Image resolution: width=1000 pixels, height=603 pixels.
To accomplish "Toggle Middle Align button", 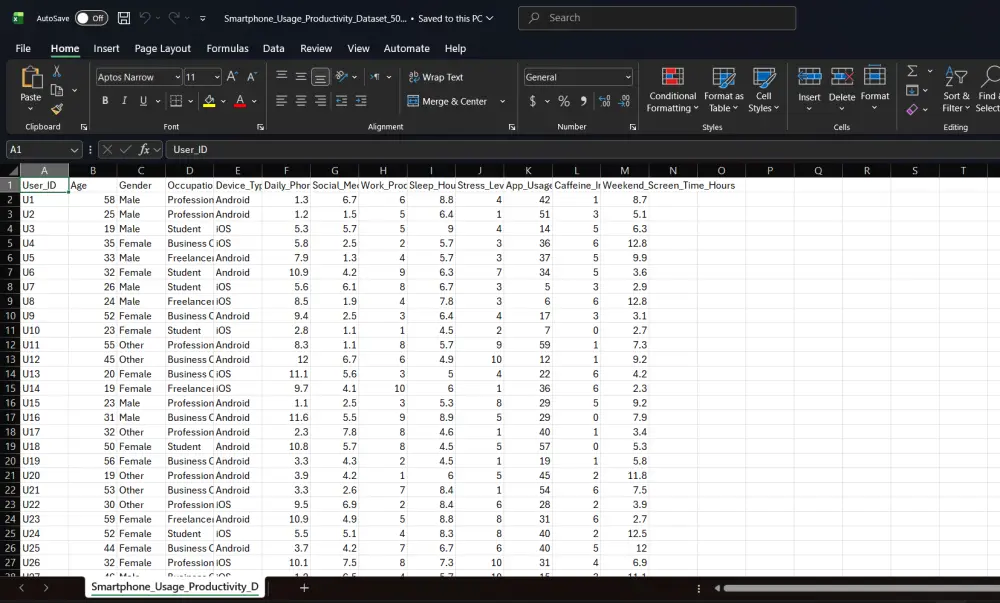I will tap(301, 76).
